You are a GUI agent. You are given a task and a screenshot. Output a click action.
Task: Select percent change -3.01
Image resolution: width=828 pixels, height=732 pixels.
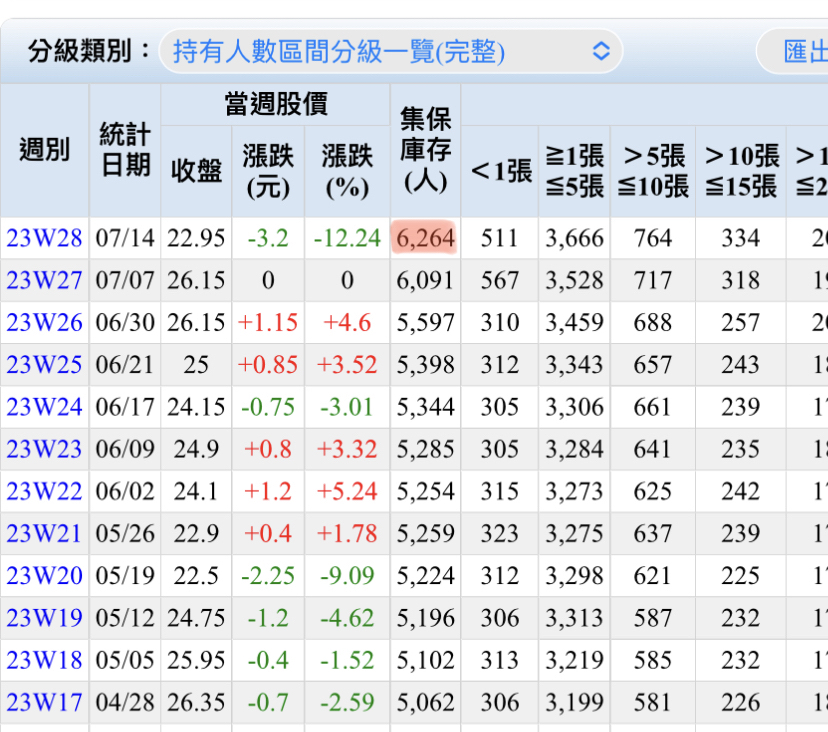pos(347,407)
